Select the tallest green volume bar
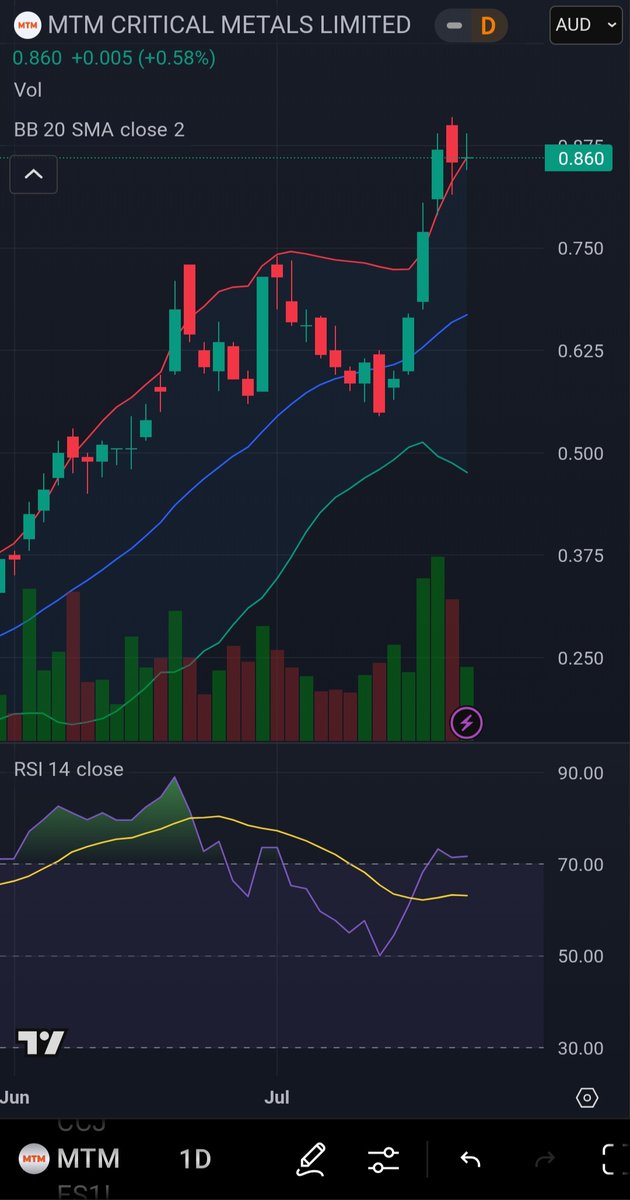This screenshot has width=630, height=1200. [437, 649]
